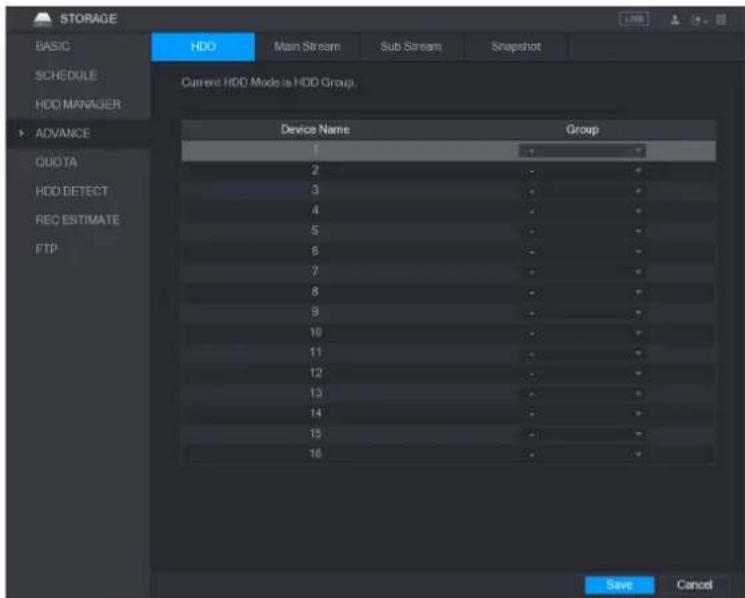Select device name cell 14

pyautogui.click(x=315, y=413)
